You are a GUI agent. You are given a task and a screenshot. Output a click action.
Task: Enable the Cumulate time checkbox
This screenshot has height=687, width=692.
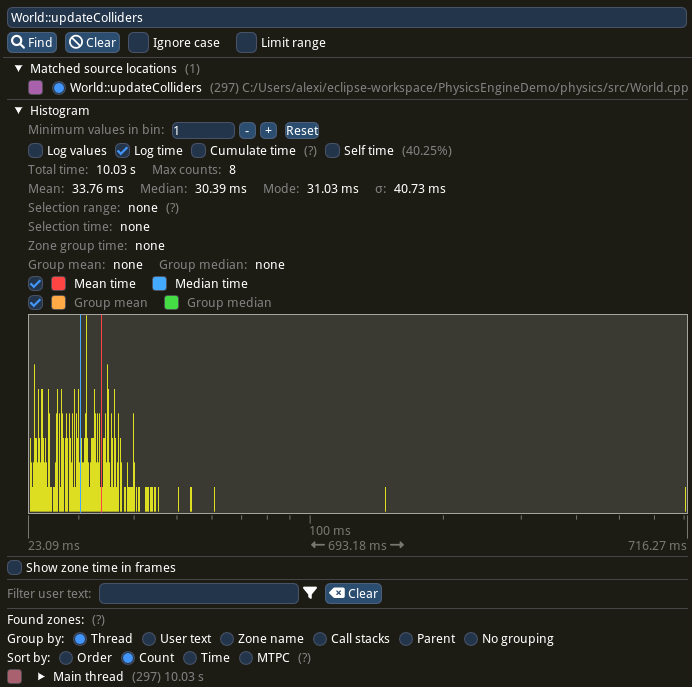pos(198,150)
